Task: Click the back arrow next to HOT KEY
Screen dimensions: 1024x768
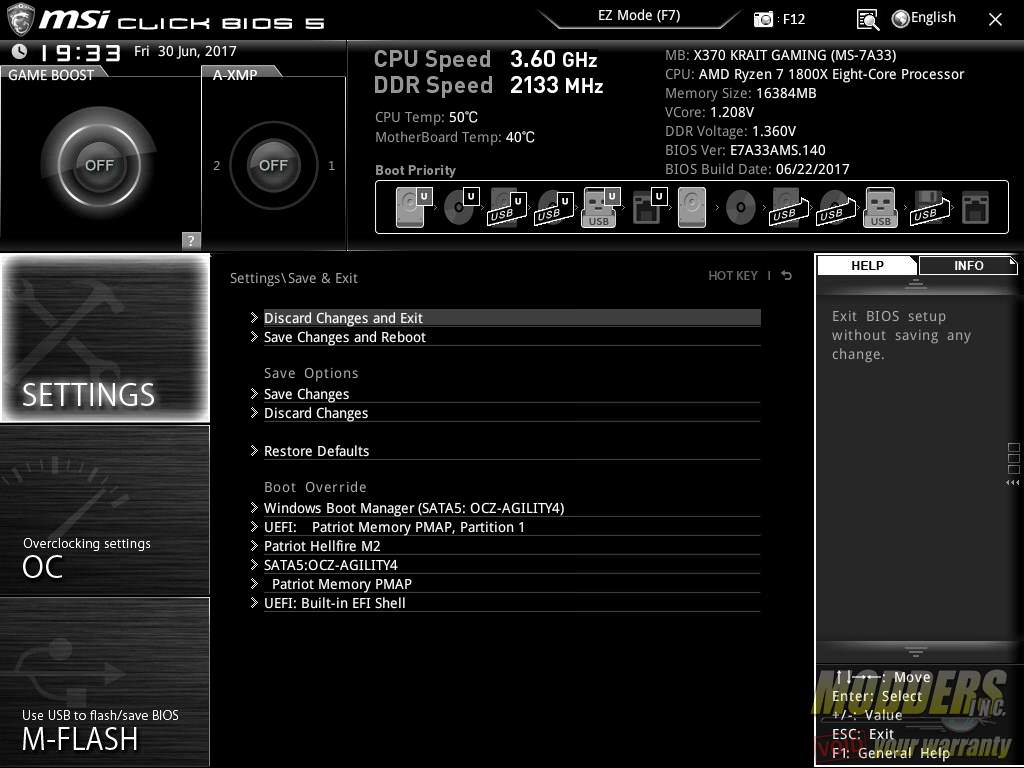Action: click(786, 276)
